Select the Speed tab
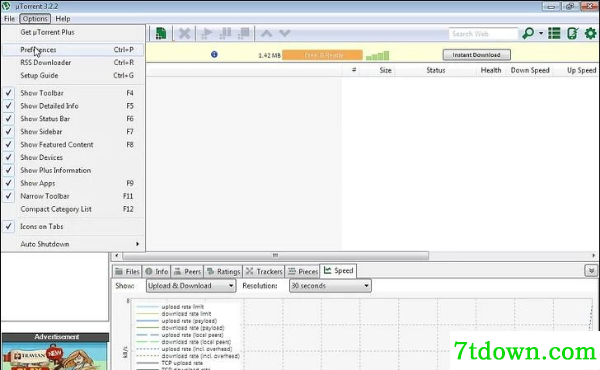The width and height of the screenshot is (600, 370). 338,271
